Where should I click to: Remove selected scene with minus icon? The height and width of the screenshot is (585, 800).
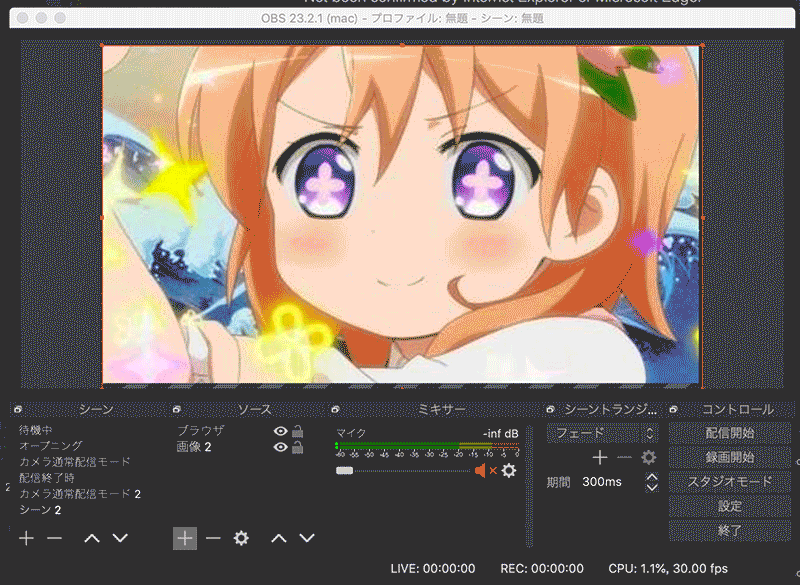pyautogui.click(x=54, y=538)
